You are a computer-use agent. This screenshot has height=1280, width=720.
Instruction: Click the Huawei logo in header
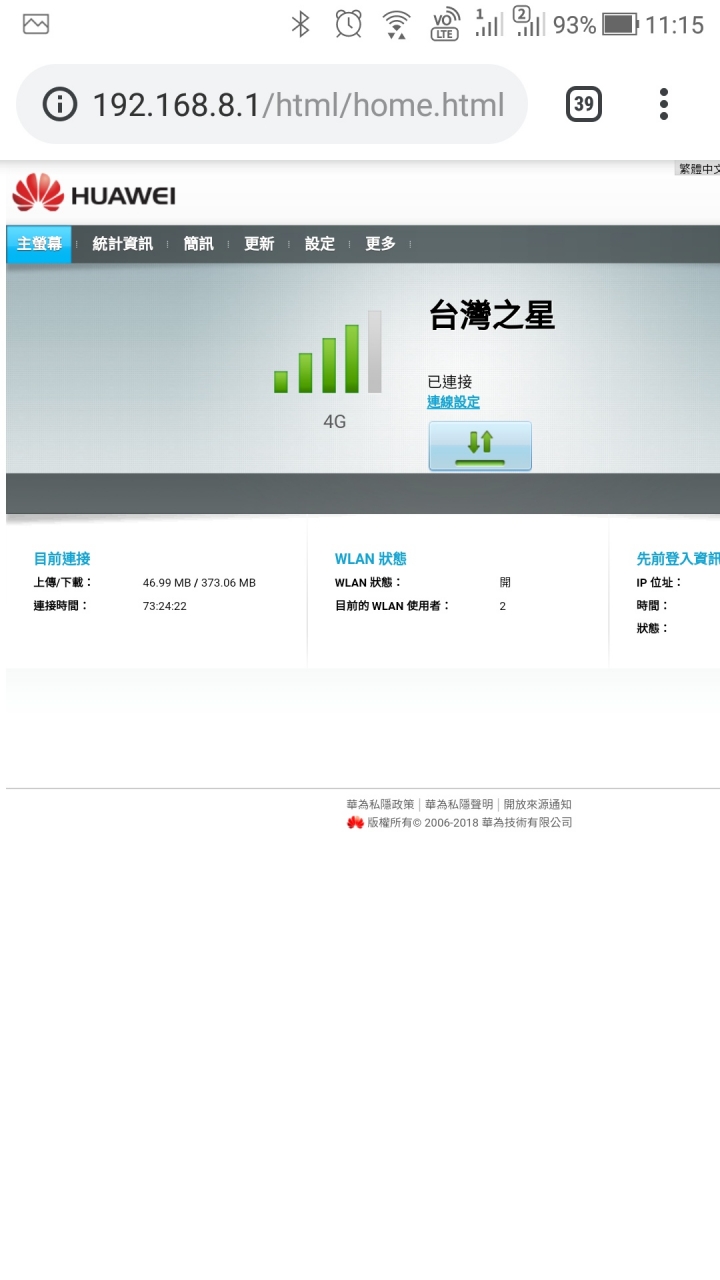coord(94,193)
